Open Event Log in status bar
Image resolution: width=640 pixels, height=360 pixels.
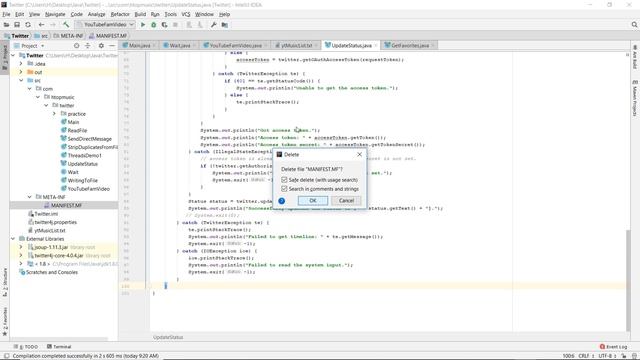(613, 347)
